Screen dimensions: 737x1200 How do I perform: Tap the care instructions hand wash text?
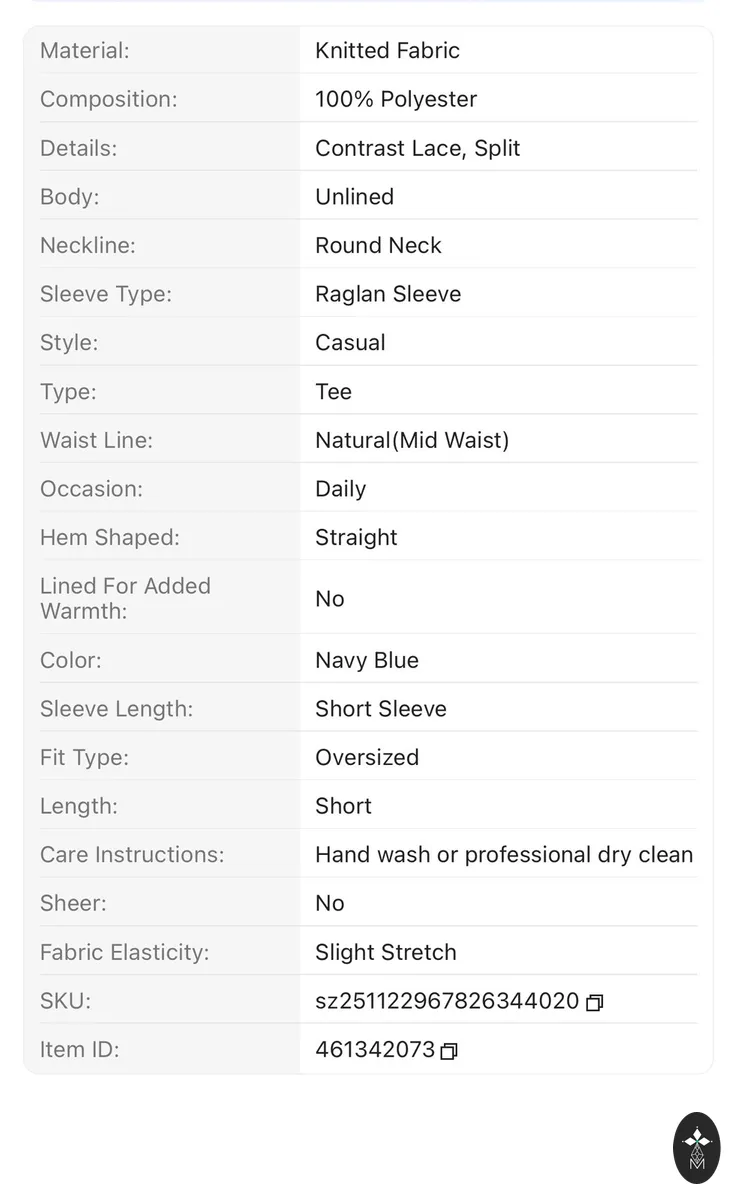(504, 855)
